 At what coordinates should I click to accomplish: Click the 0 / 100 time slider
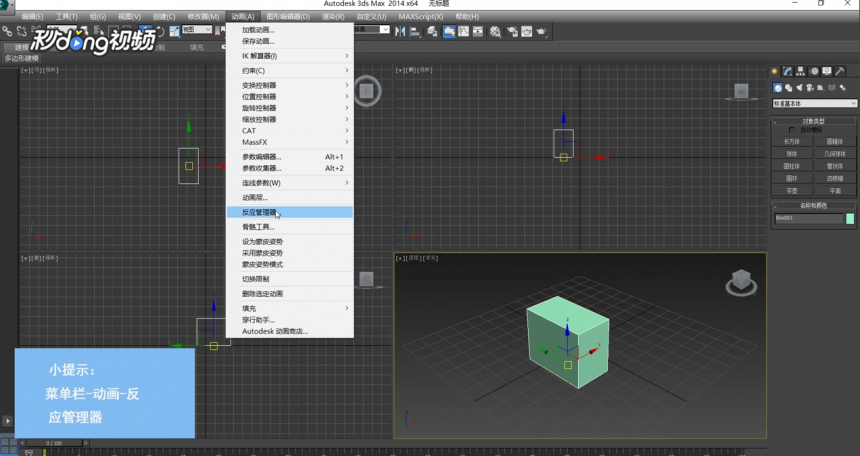54,443
